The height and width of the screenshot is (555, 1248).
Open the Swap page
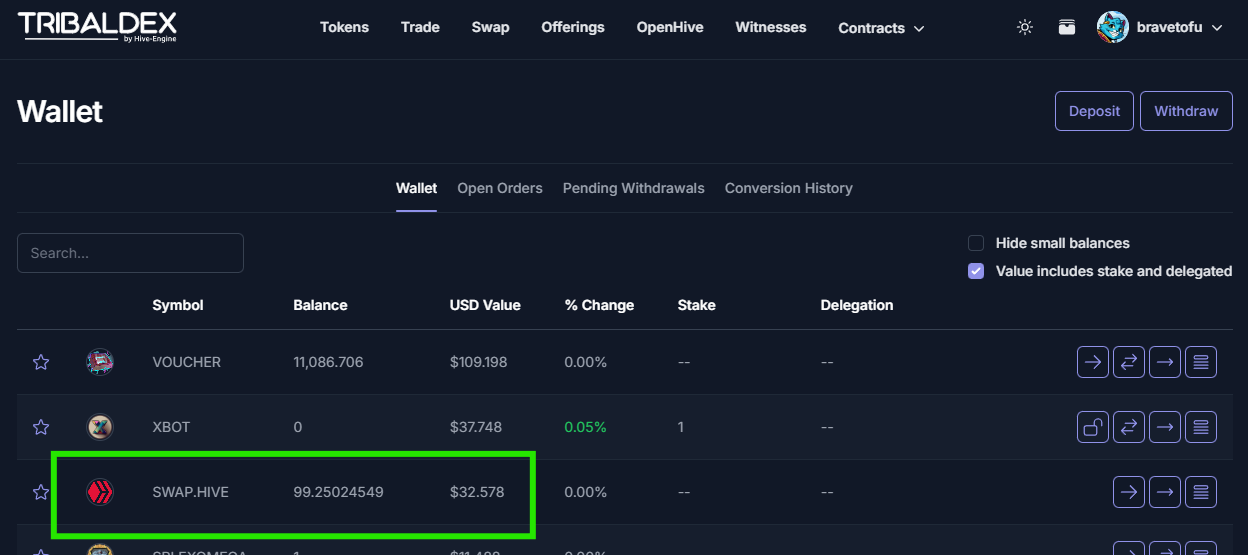[x=490, y=27]
